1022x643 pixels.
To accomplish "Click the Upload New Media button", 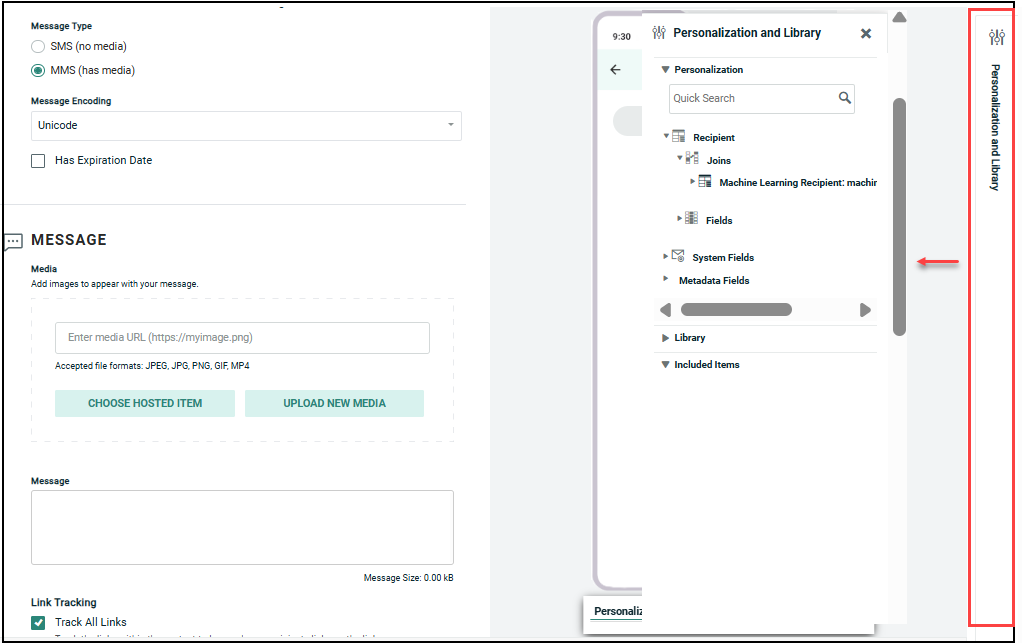I will 334,403.
